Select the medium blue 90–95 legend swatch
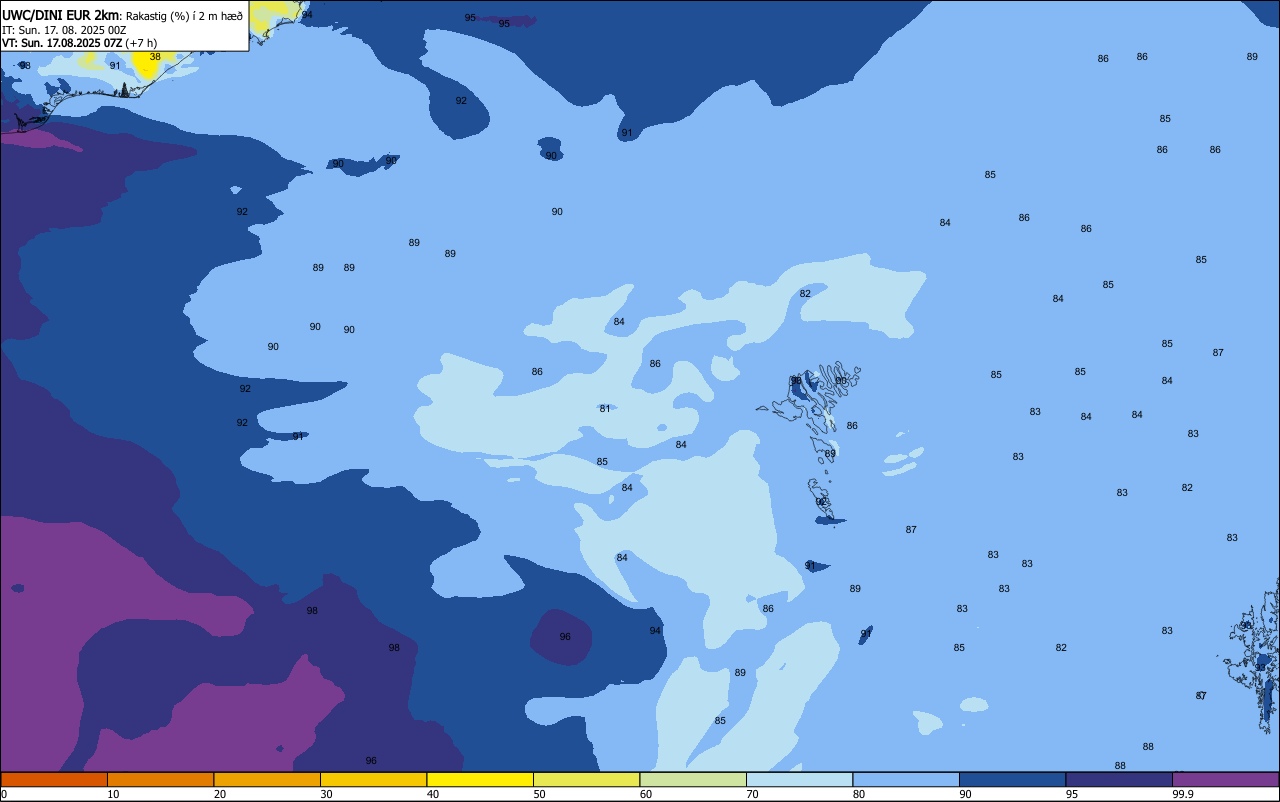Image resolution: width=1280 pixels, height=802 pixels. [1012, 779]
